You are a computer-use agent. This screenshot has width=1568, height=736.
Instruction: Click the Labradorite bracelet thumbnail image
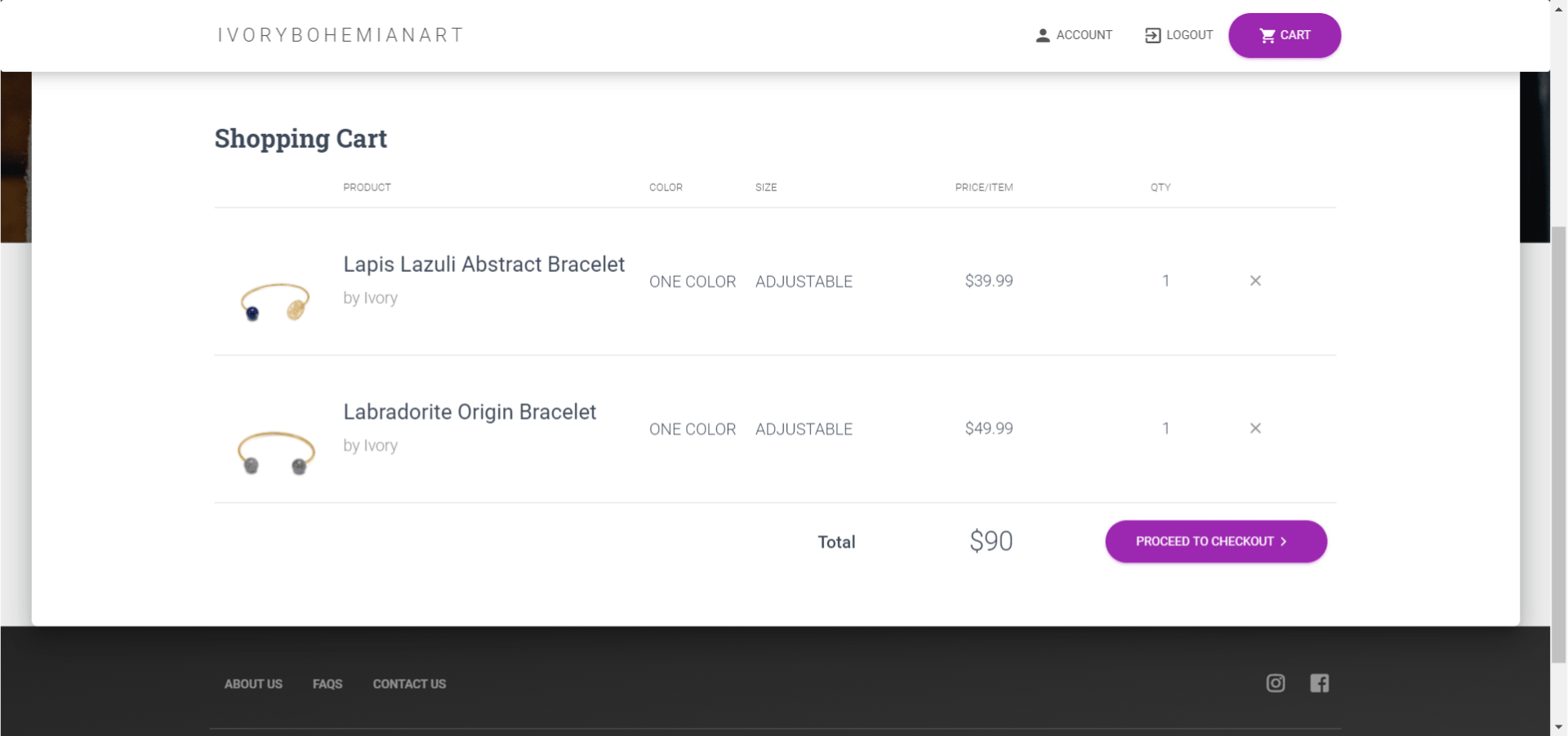pyautogui.click(x=276, y=453)
